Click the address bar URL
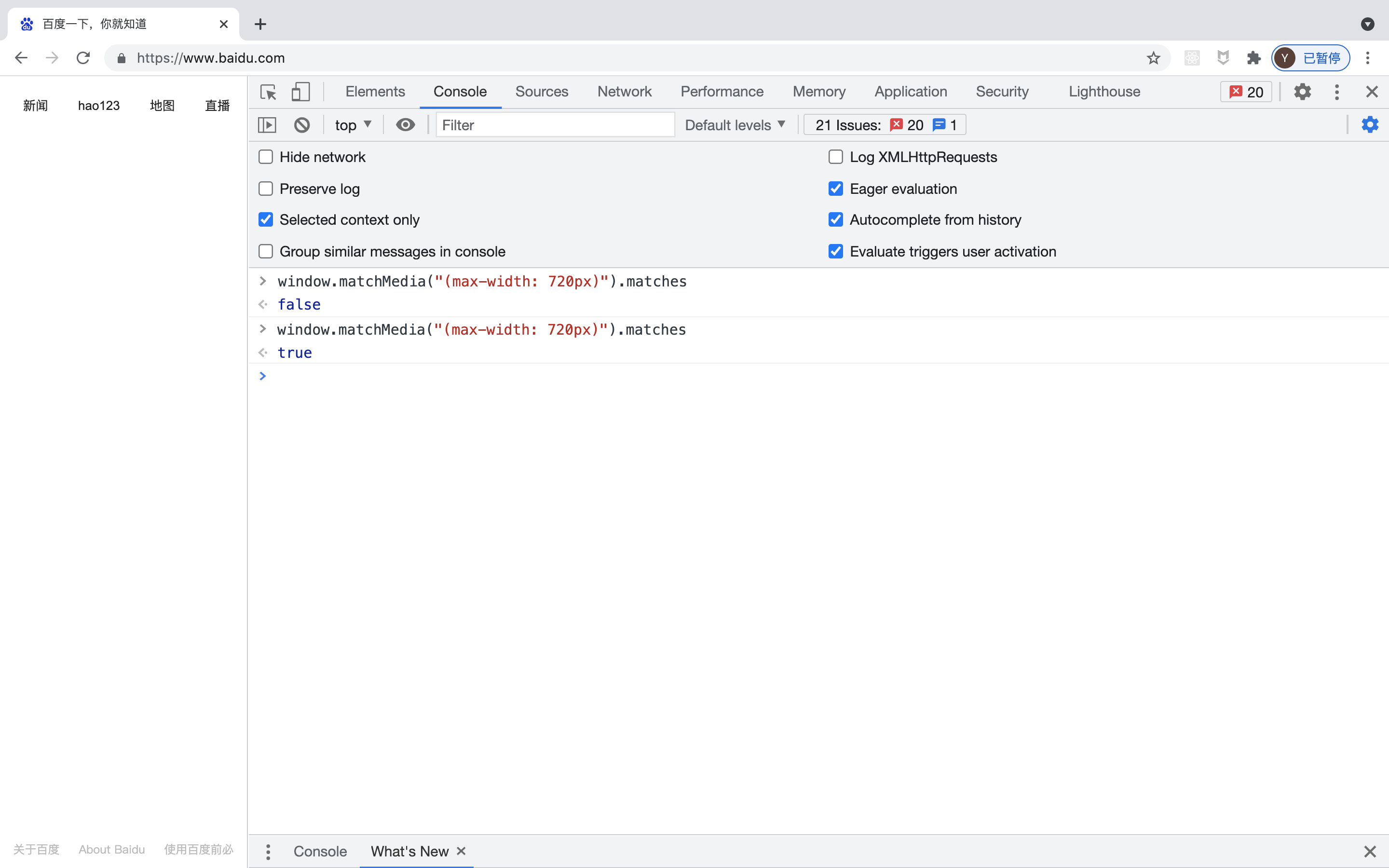1389x868 pixels. click(x=211, y=58)
